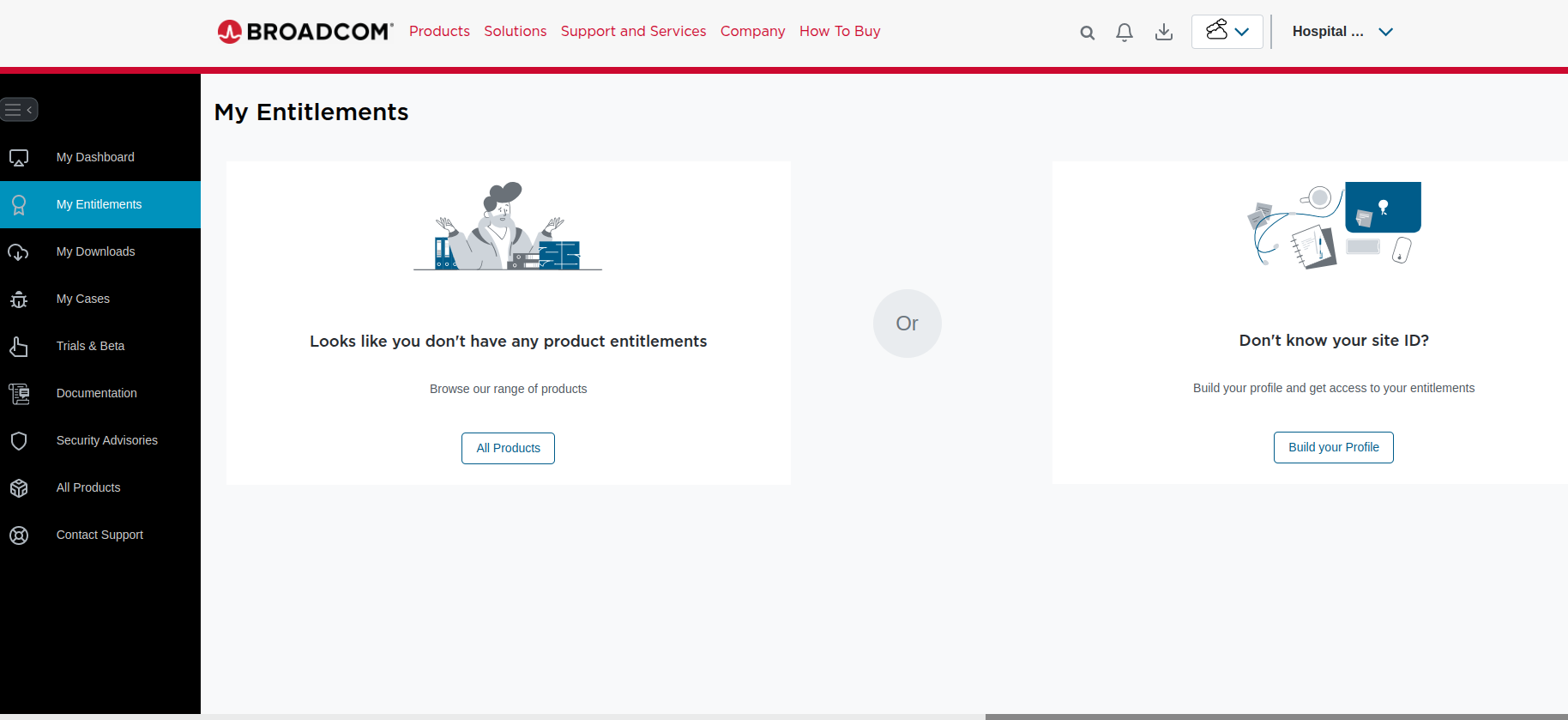The width and height of the screenshot is (1568, 720).
Task: Open Trials & Beta sidebar label
Action: tap(90, 346)
